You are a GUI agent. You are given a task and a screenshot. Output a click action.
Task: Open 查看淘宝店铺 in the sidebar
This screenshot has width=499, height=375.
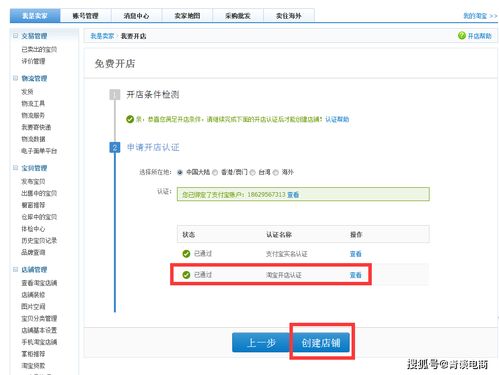39,283
